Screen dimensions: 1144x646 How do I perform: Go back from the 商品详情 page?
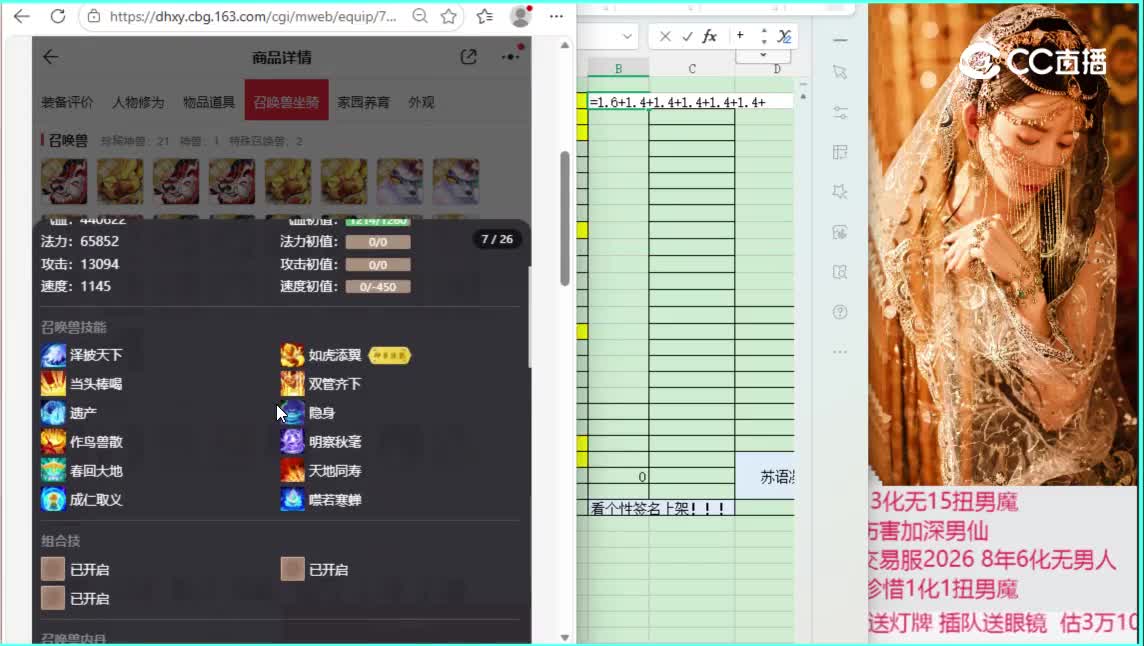pos(50,57)
